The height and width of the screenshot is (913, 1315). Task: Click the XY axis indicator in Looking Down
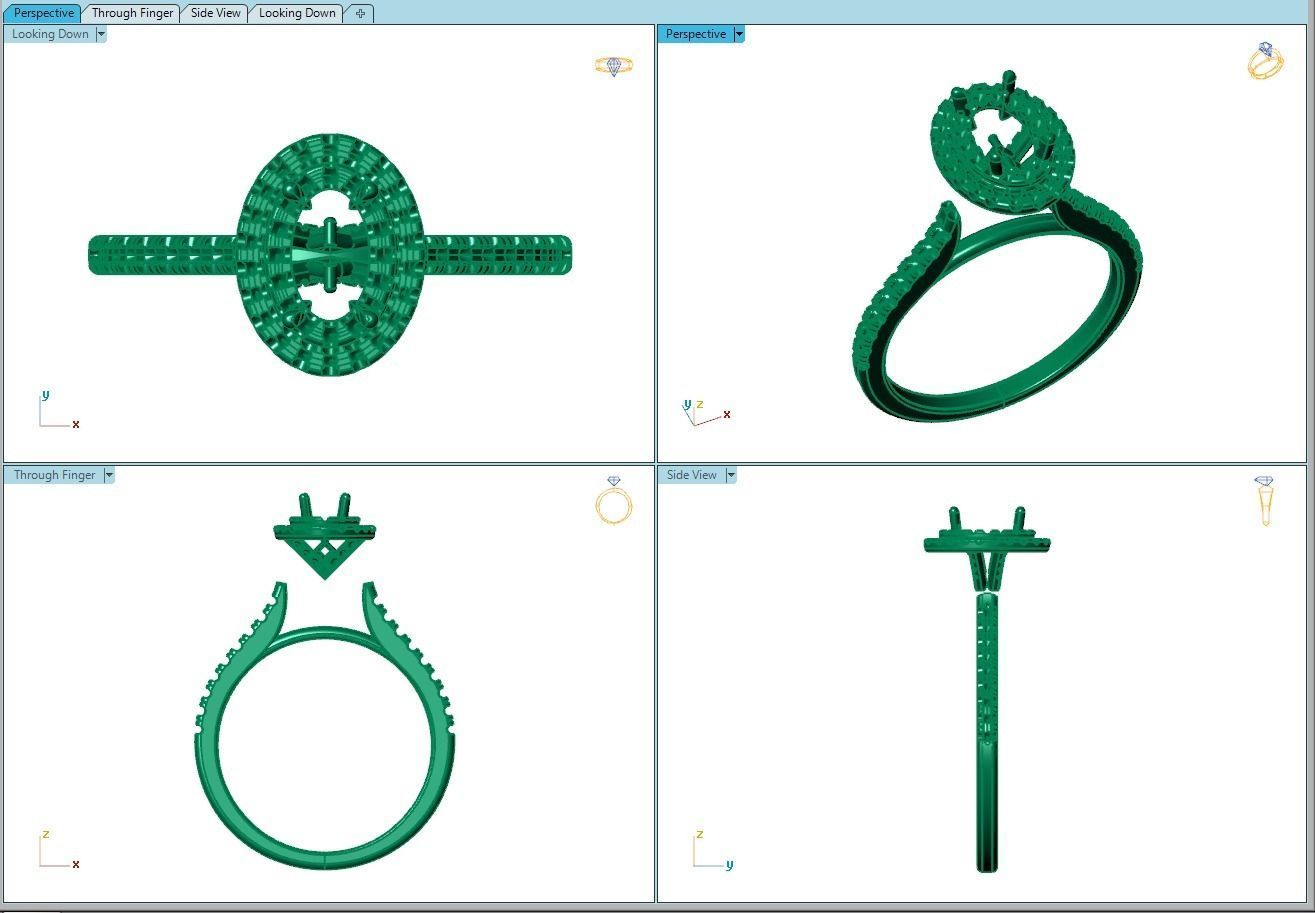tap(58, 410)
